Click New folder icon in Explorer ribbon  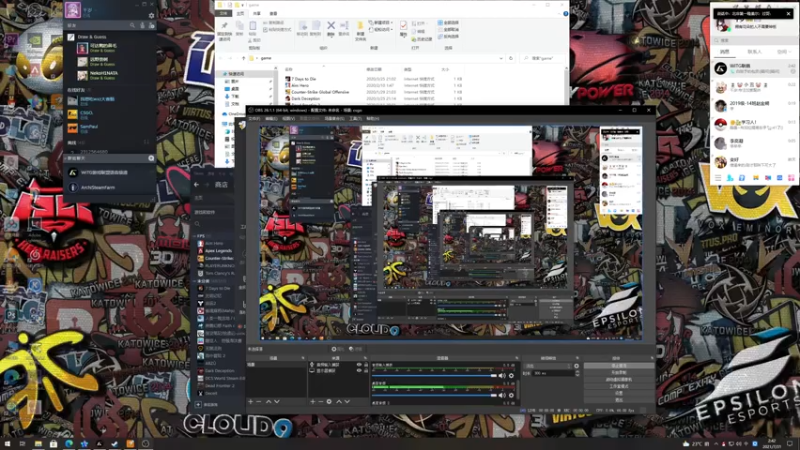tap(360, 31)
